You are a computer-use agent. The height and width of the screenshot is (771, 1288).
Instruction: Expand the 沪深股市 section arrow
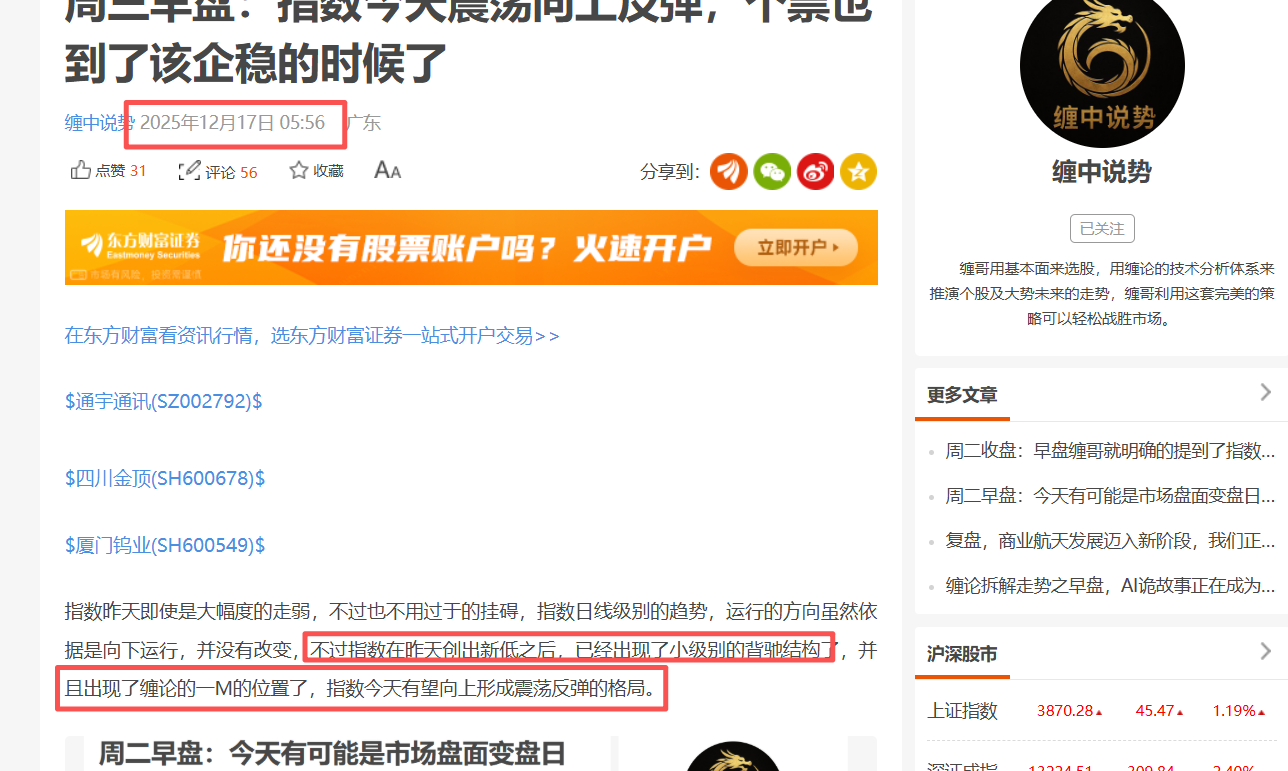tap(1265, 652)
